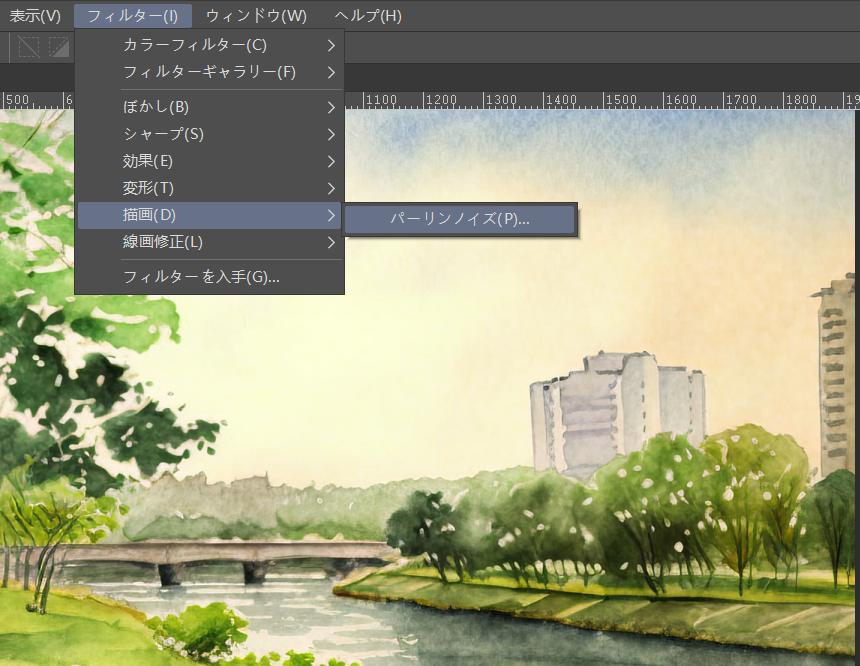
Task: Expand the 変形(T) distort submenu
Action: pos(210,188)
